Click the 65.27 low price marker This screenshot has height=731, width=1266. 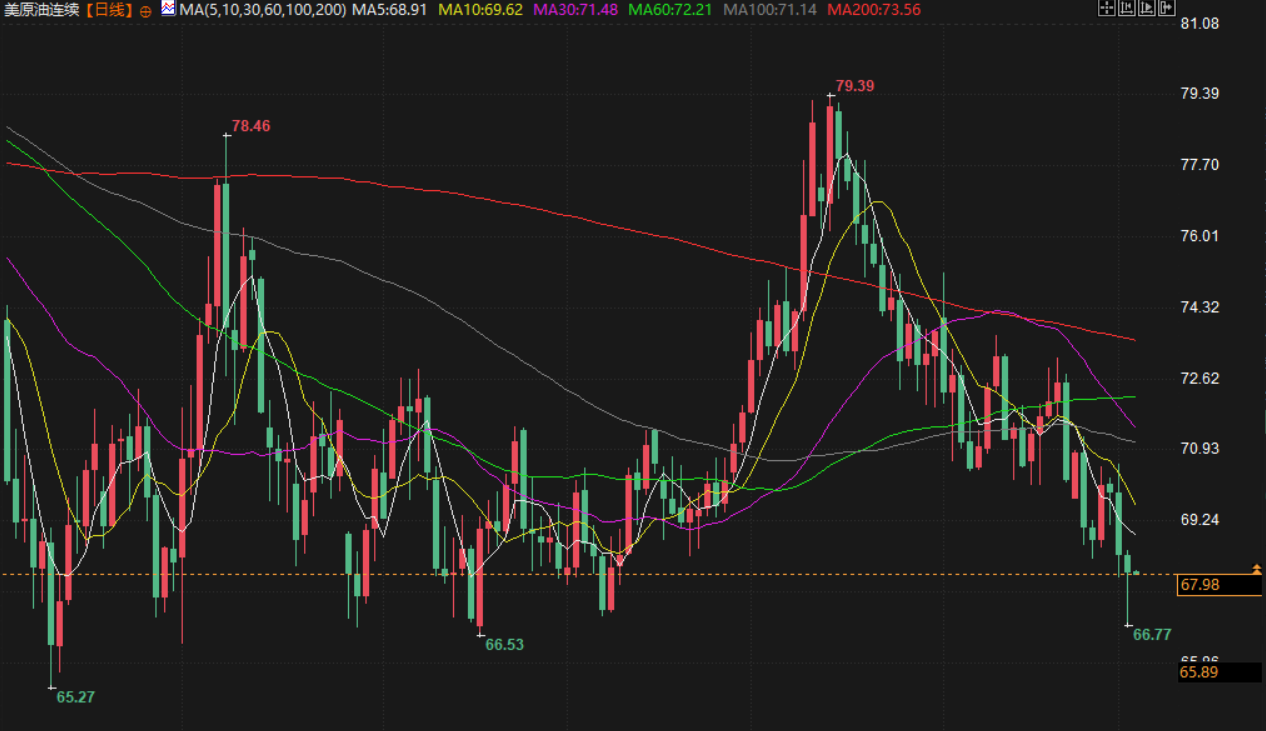[x=75, y=697]
